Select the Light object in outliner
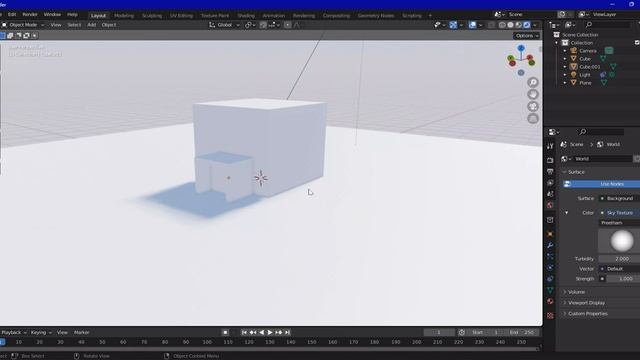Viewport: 640px width, 360px height. 584,75
